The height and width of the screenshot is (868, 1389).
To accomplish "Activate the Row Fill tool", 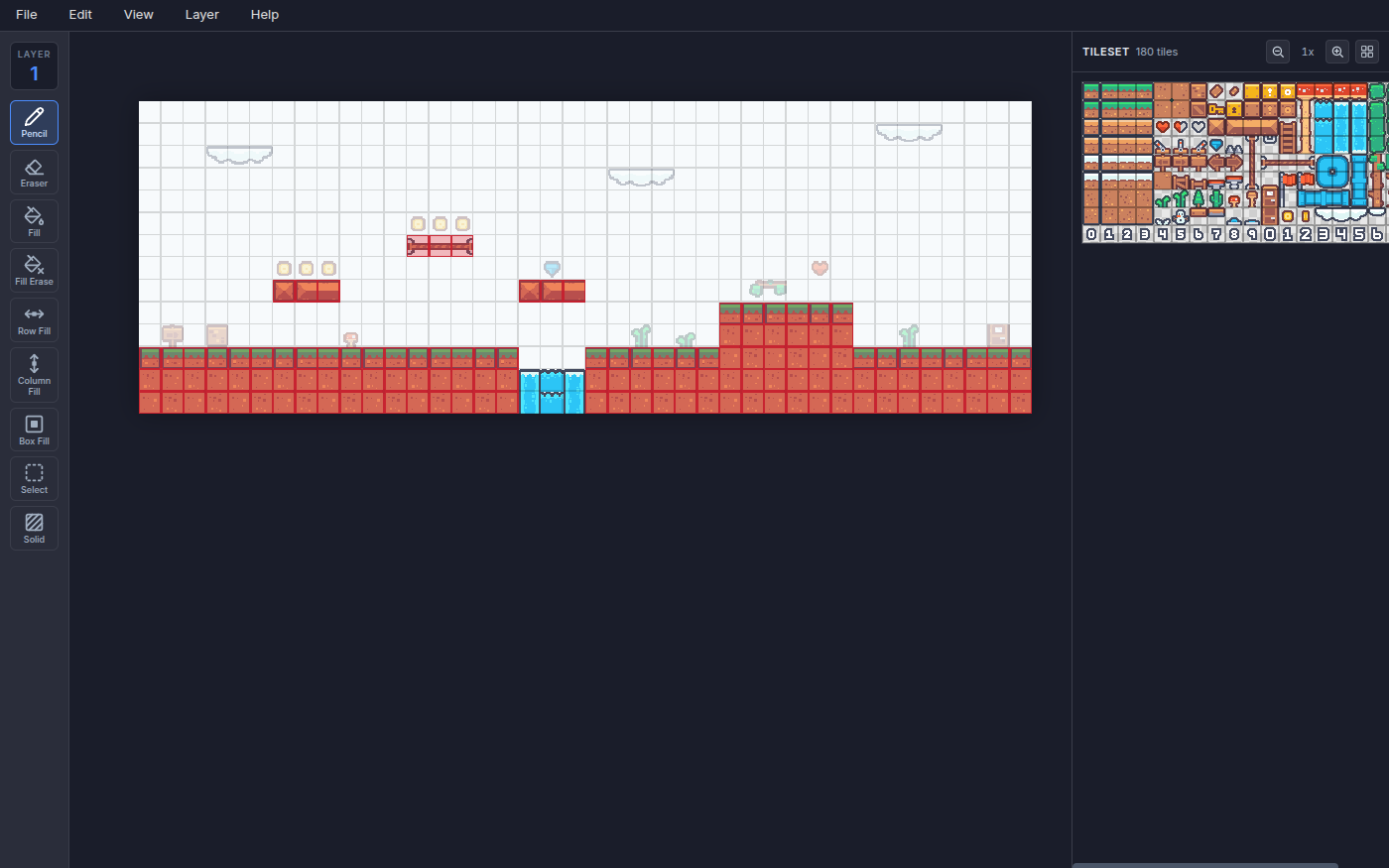I will point(34,320).
